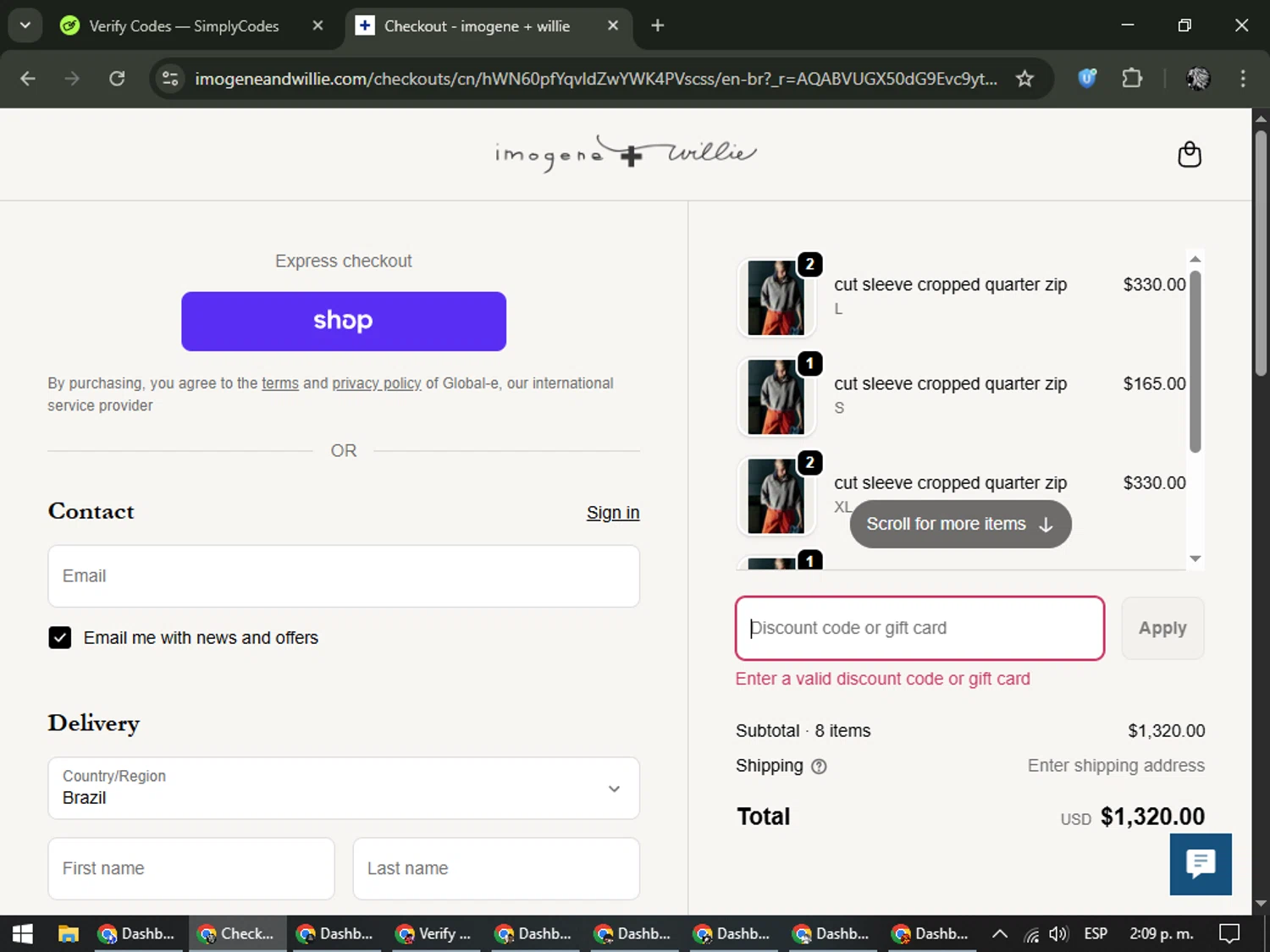Bookmark this page with the star icon
1270x952 pixels.
(x=1024, y=79)
